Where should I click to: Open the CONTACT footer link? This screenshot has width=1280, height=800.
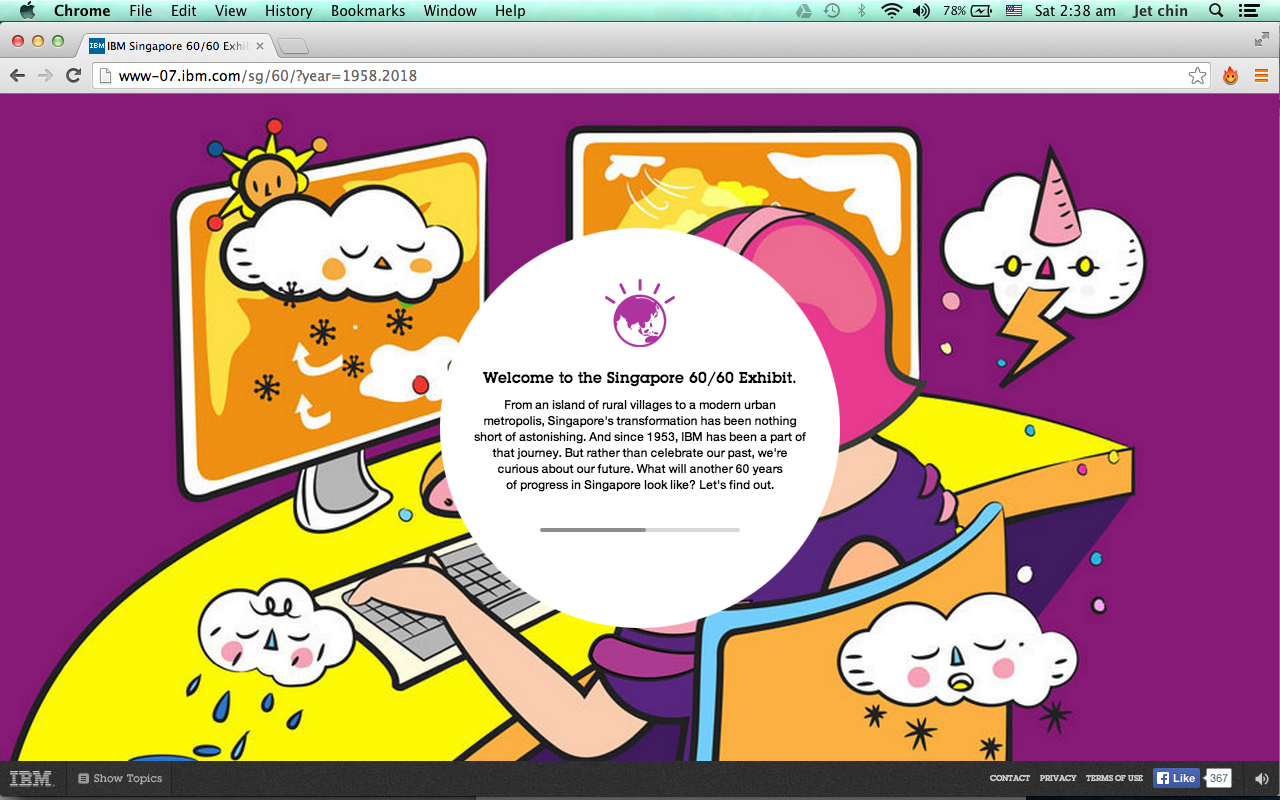click(x=1010, y=778)
